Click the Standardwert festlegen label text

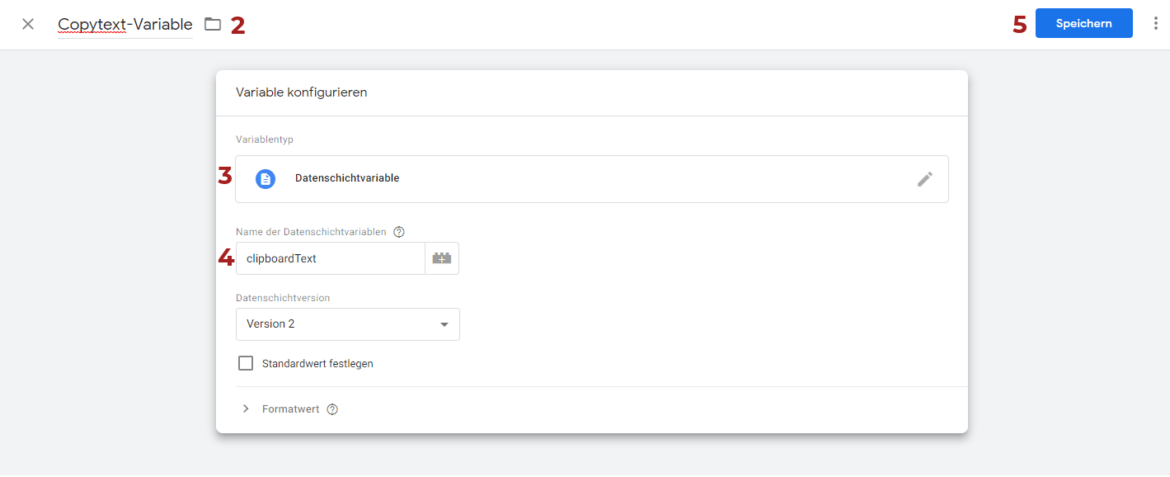point(317,364)
